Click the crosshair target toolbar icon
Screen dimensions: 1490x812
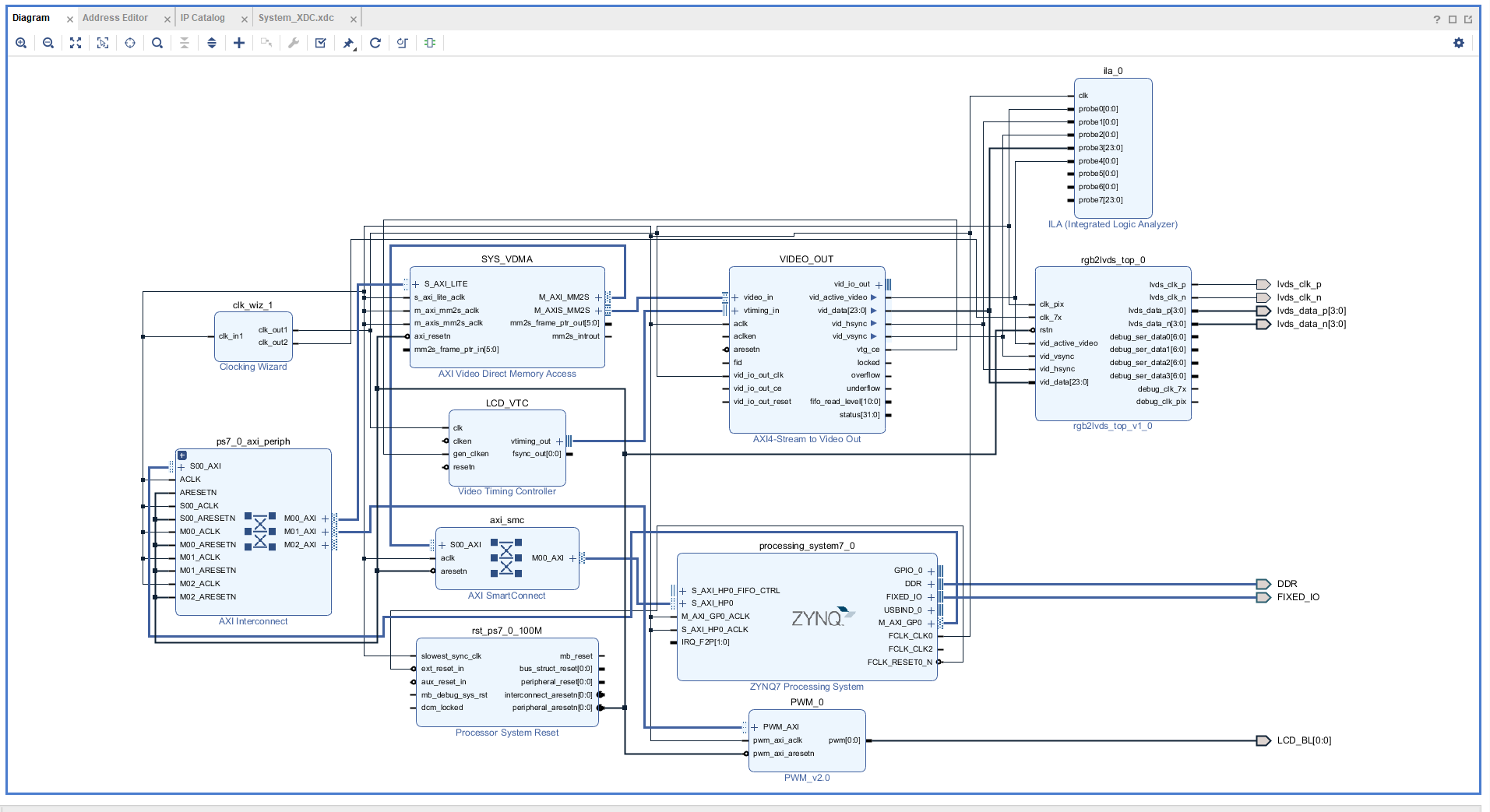tap(130, 43)
